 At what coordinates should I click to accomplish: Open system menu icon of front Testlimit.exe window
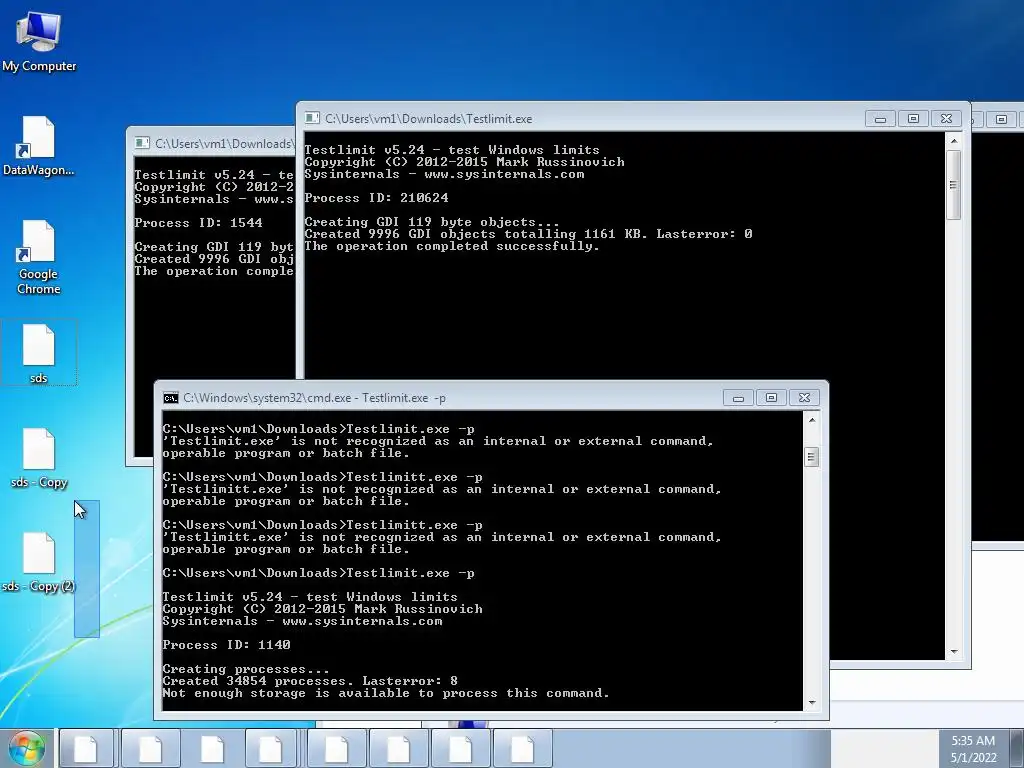tap(312, 118)
